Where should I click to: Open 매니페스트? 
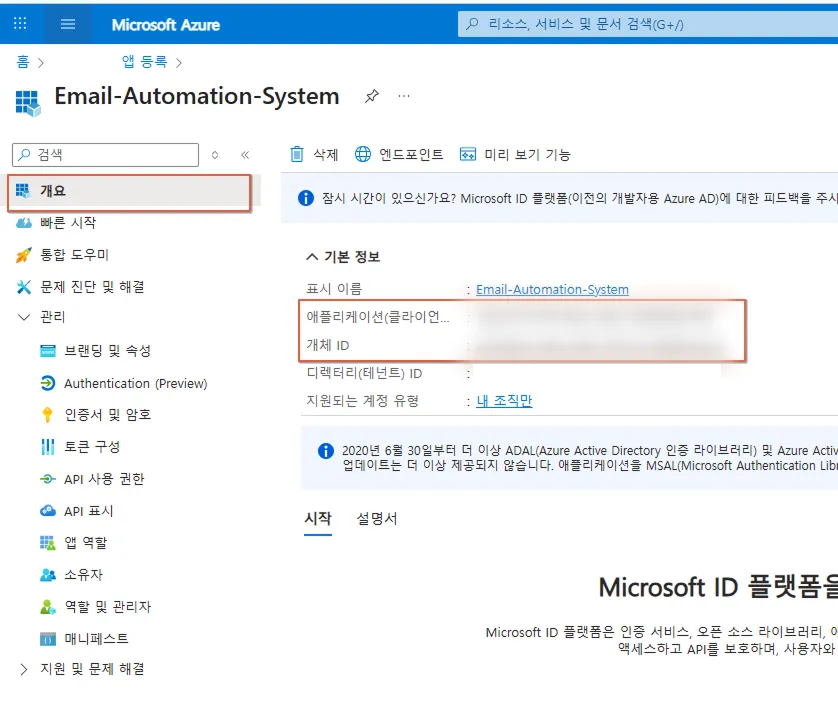tap(96, 639)
